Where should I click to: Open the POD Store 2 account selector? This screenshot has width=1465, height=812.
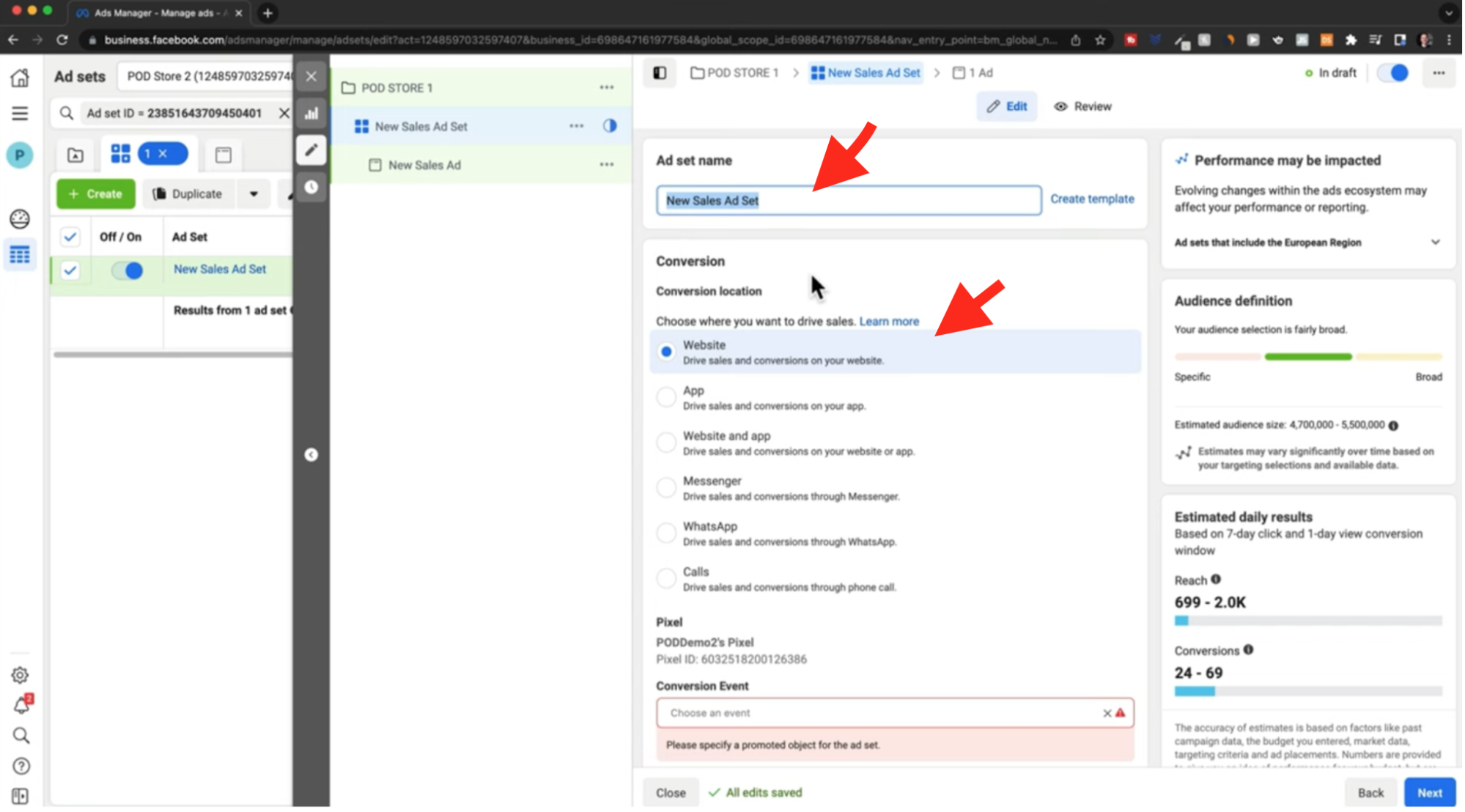205,76
